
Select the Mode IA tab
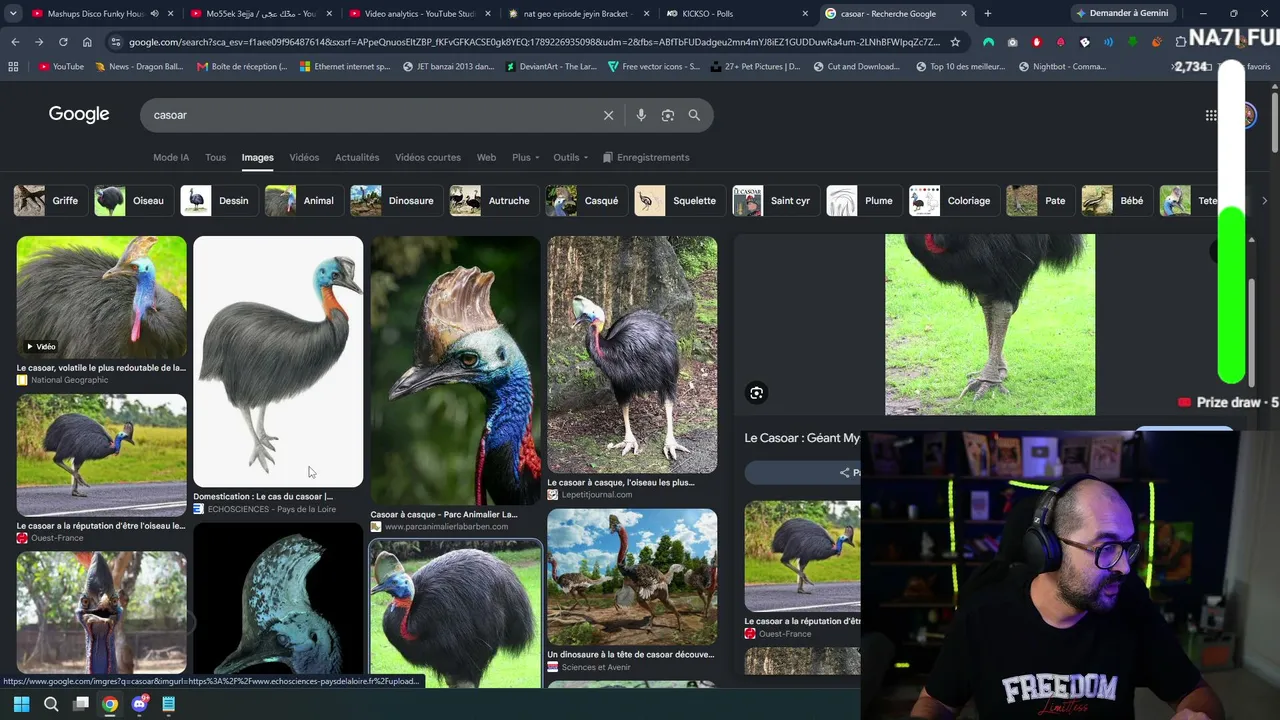[x=171, y=157]
